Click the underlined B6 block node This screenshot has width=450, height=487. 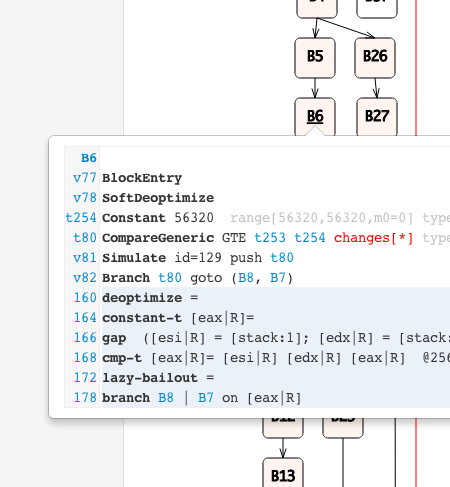(315, 116)
